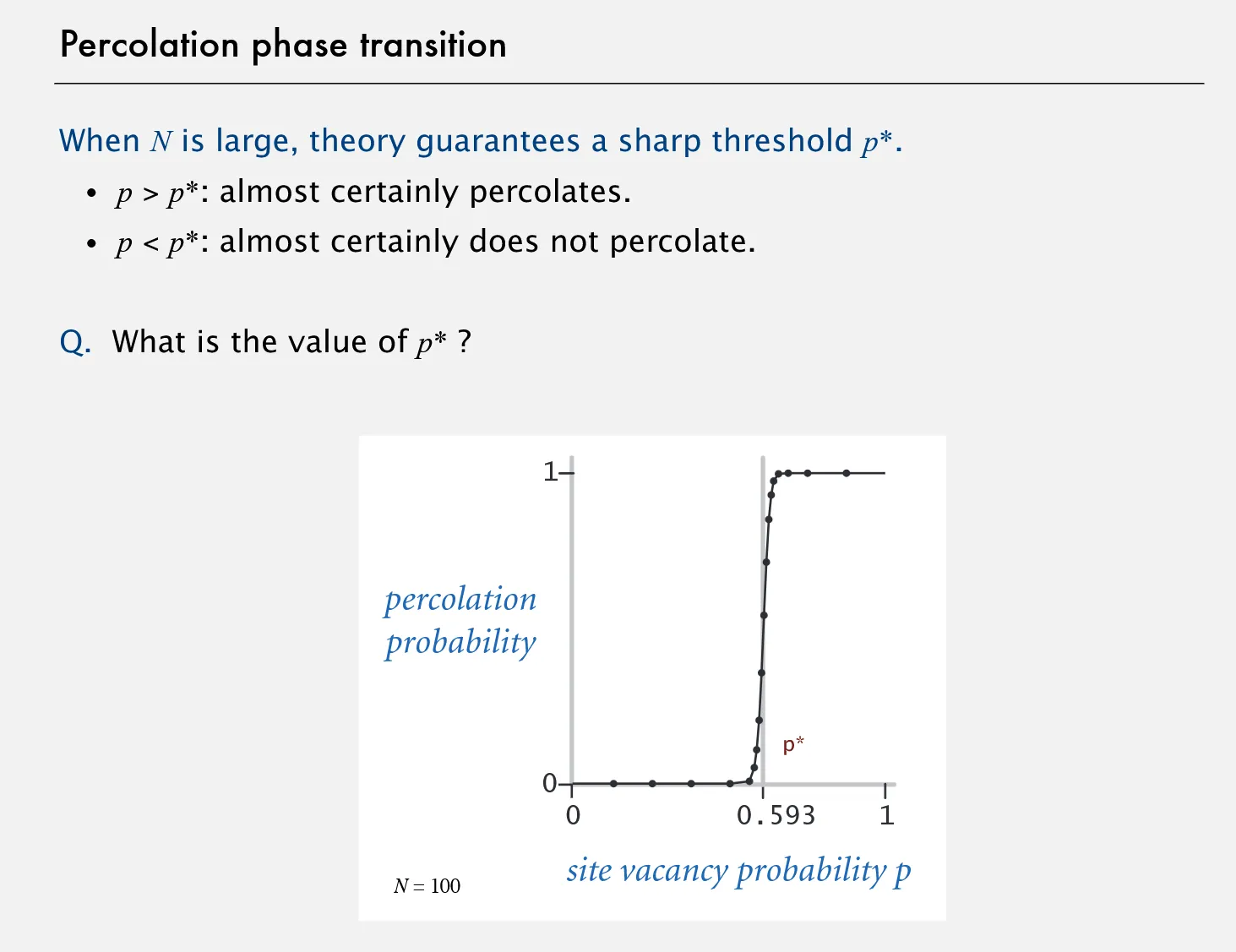Click the rightmost data point on curve
Image resolution: width=1236 pixels, height=952 pixels.
point(847,473)
